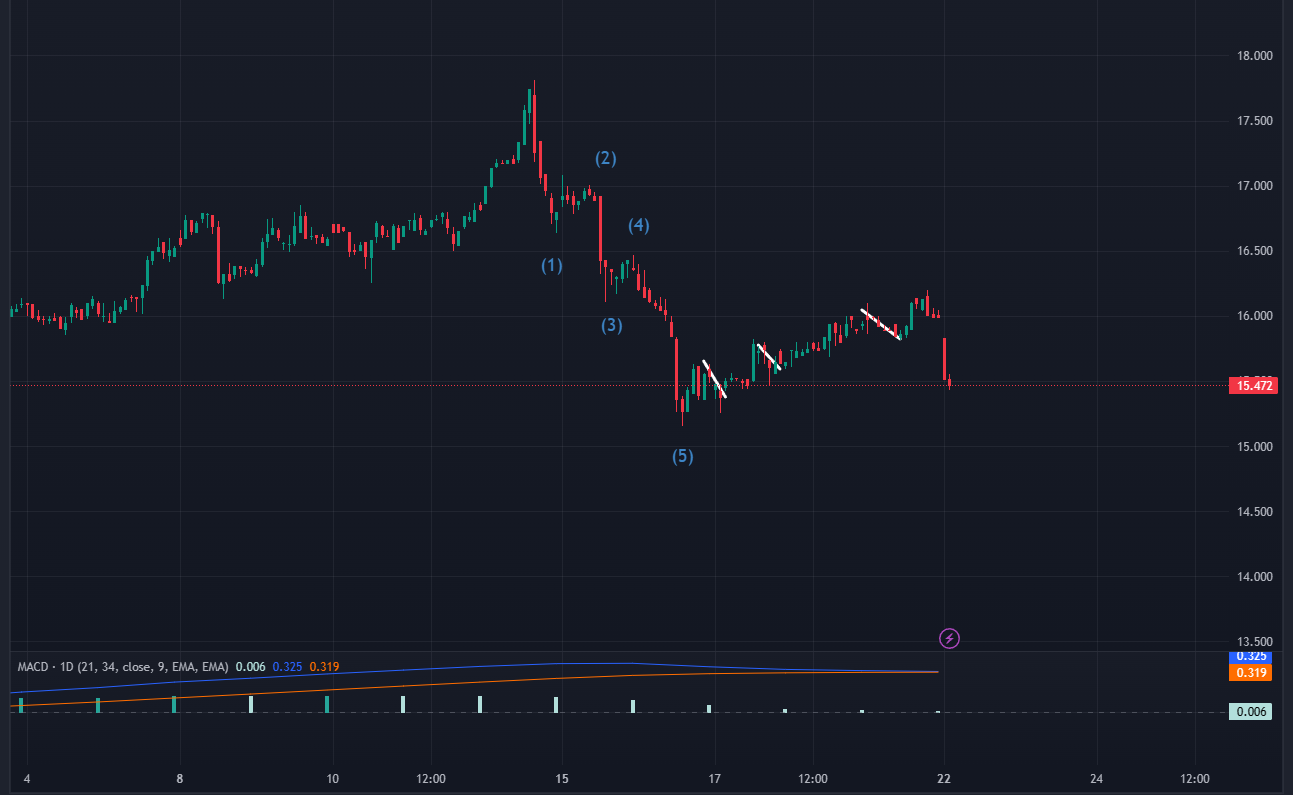
Task: Click the 22 label on time axis
Action: [942, 777]
